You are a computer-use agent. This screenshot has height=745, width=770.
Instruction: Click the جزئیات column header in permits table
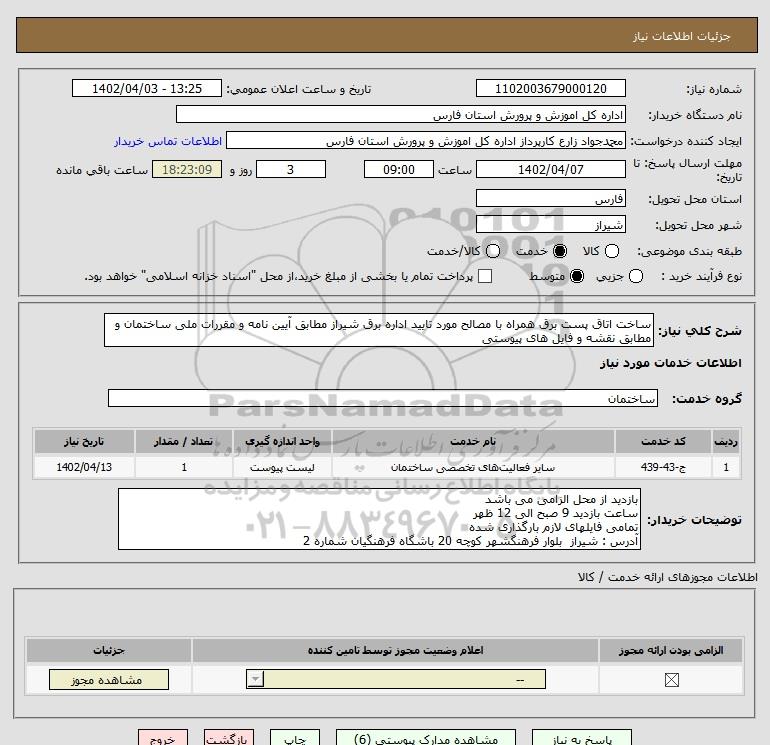point(109,650)
